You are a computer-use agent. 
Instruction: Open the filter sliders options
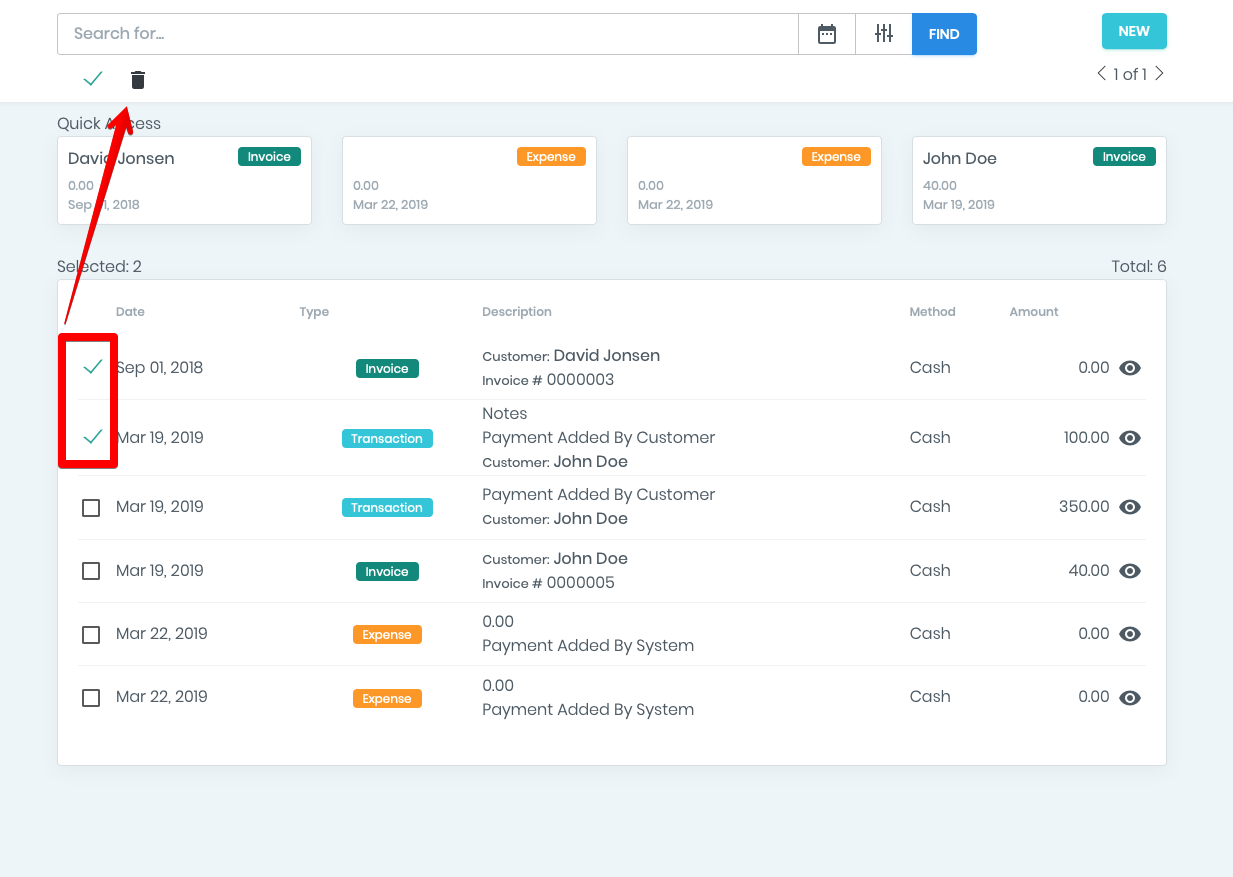[884, 34]
